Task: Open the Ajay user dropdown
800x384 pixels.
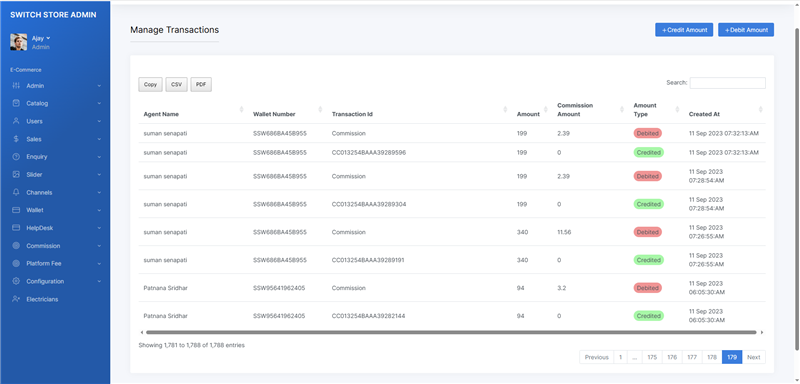Action: 41,38
